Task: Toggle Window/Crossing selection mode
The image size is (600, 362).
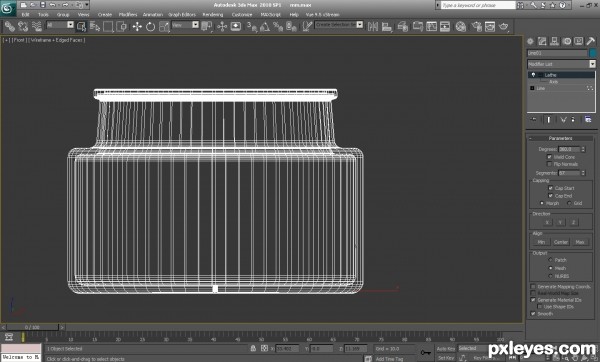Action: (122, 26)
